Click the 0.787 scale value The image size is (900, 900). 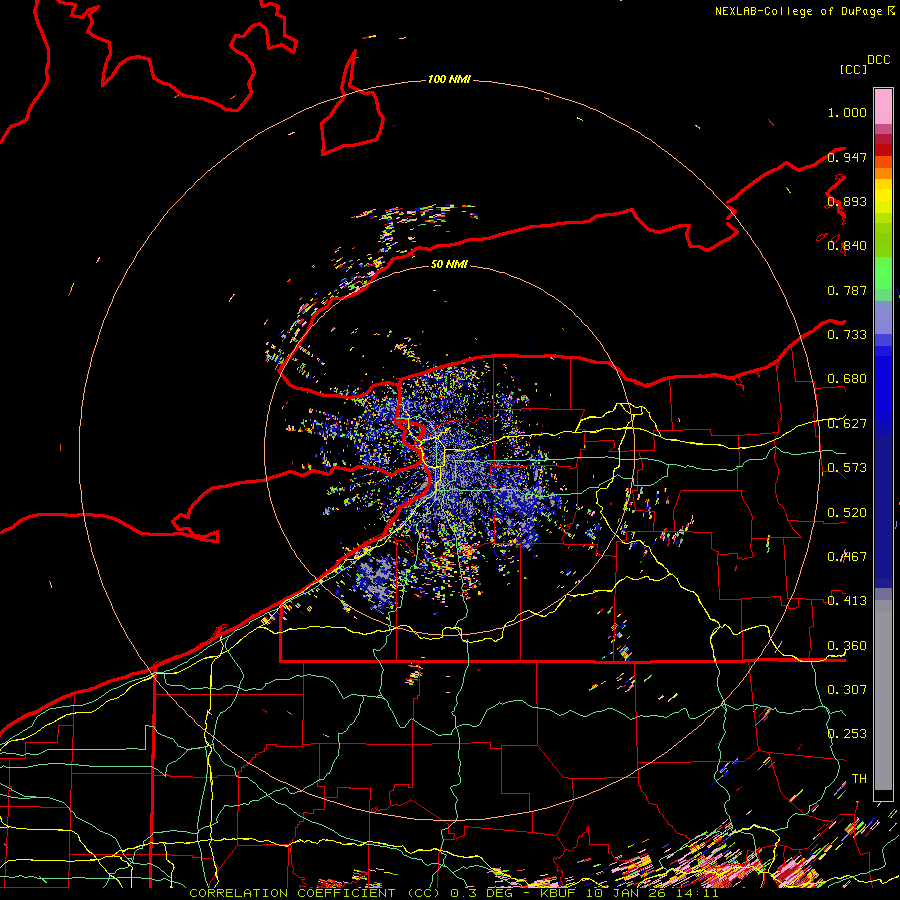tap(847, 290)
